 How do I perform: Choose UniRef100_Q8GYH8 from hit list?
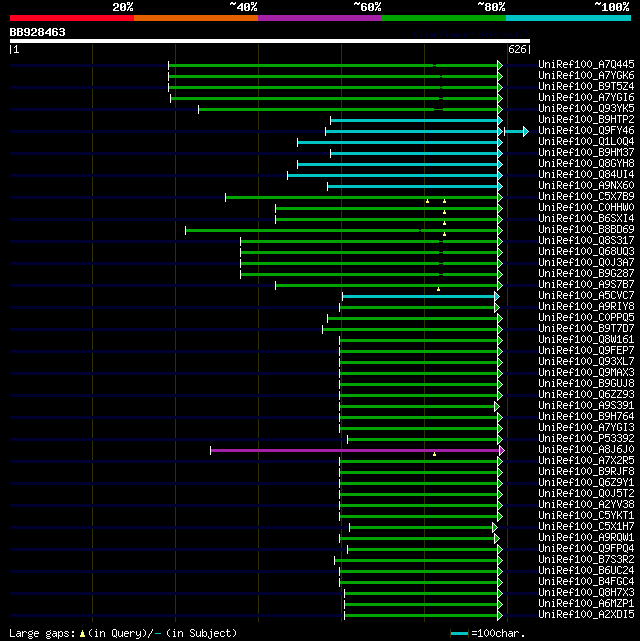(x=586, y=164)
